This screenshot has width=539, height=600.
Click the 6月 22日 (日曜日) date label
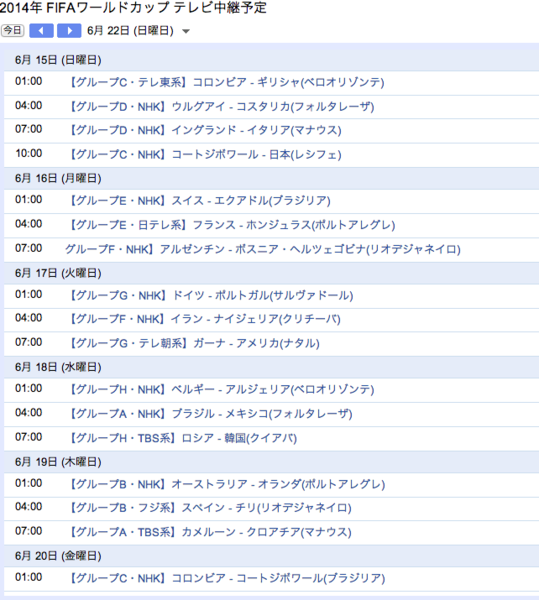pyautogui.click(x=130, y=31)
